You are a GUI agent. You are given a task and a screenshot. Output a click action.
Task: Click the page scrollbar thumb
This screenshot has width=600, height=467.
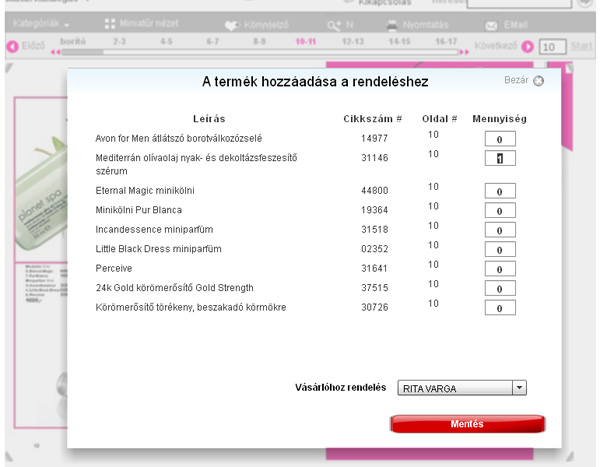82,52
